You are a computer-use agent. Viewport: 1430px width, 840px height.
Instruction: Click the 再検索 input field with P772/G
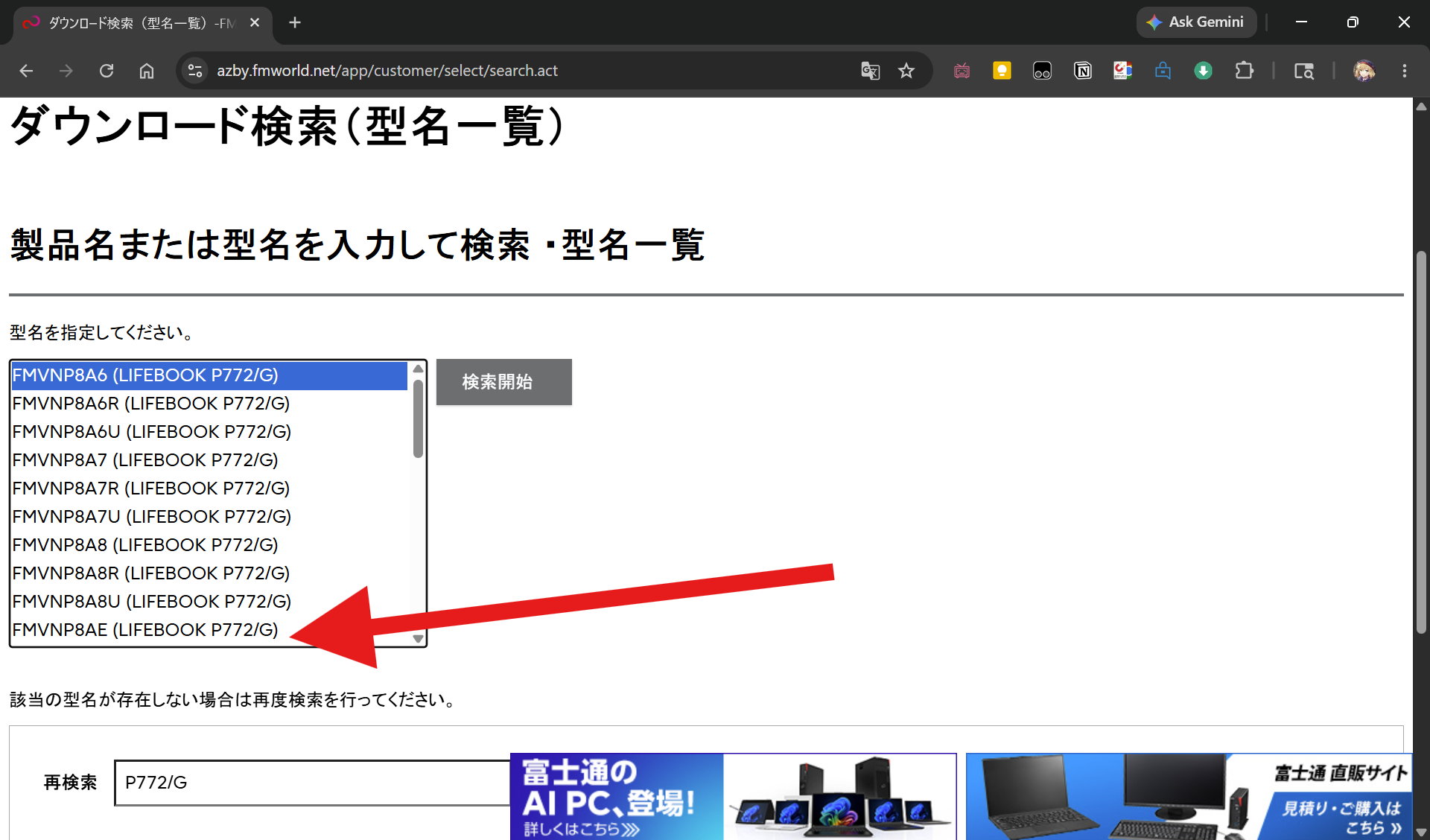313,783
